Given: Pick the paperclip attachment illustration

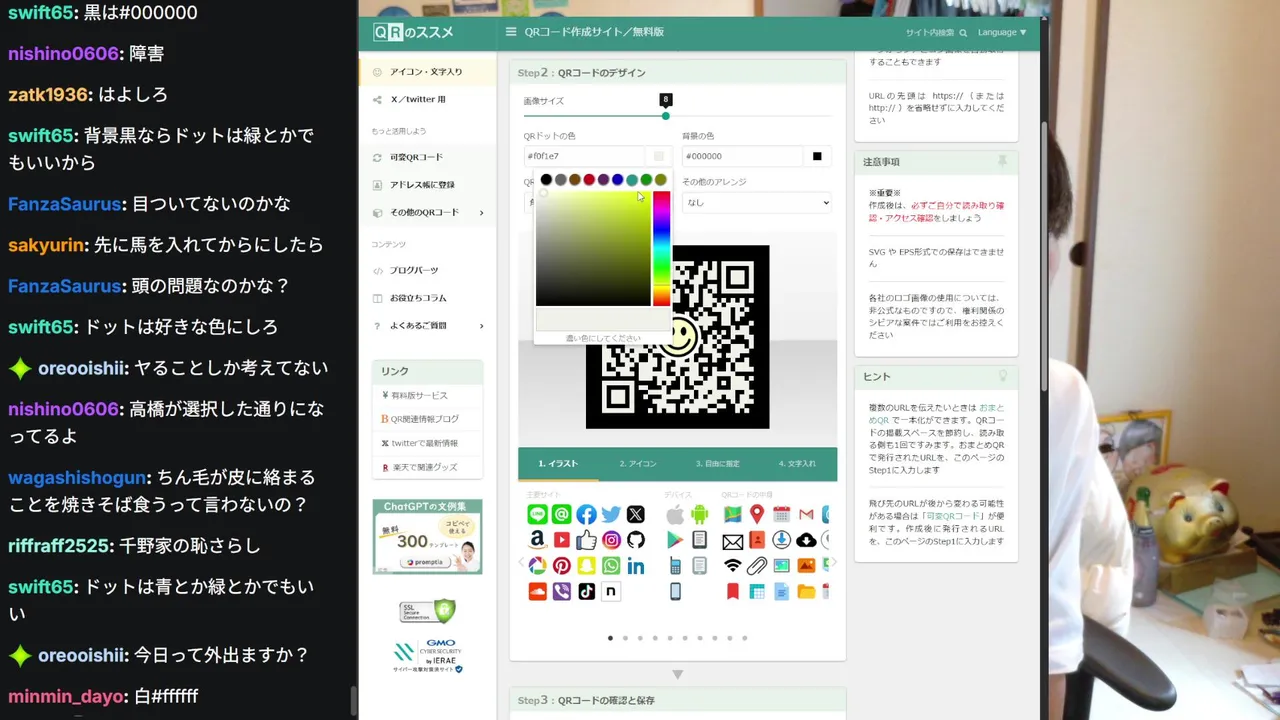Looking at the screenshot, I should click(x=757, y=566).
